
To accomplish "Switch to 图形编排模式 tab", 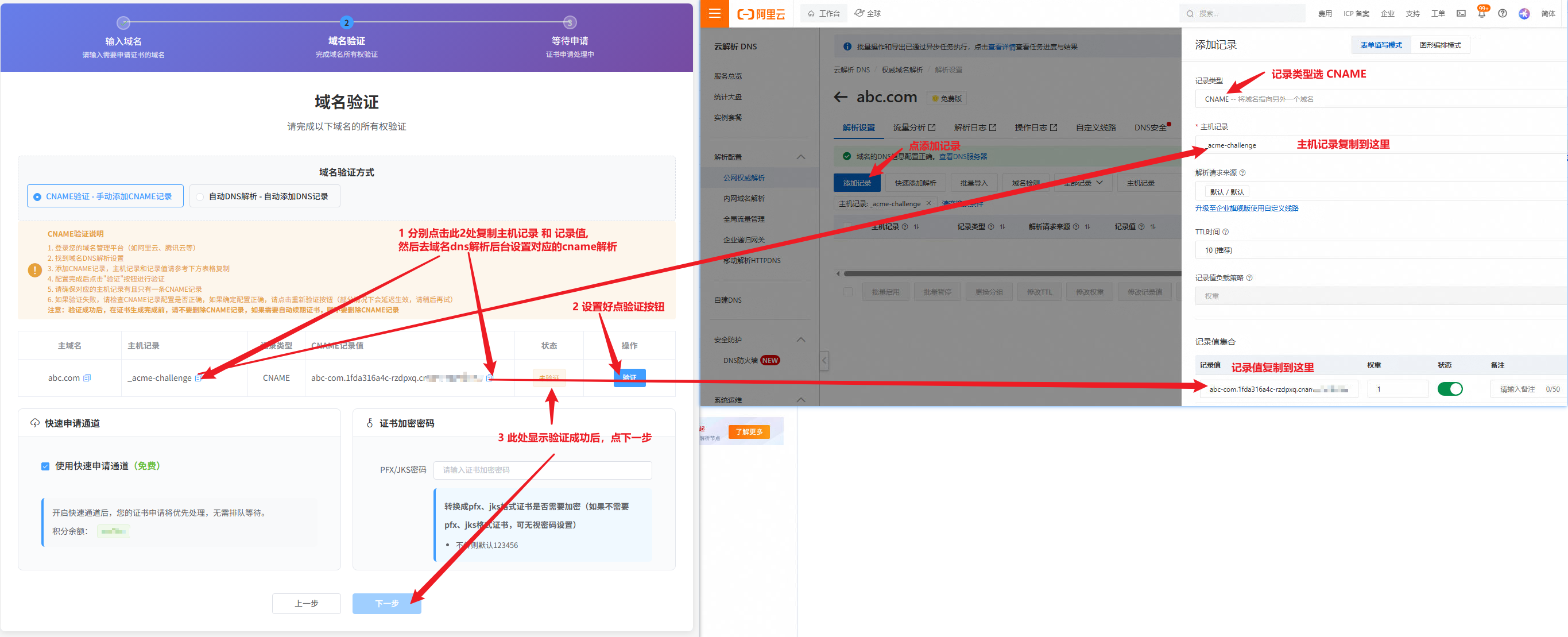I will point(1439,45).
